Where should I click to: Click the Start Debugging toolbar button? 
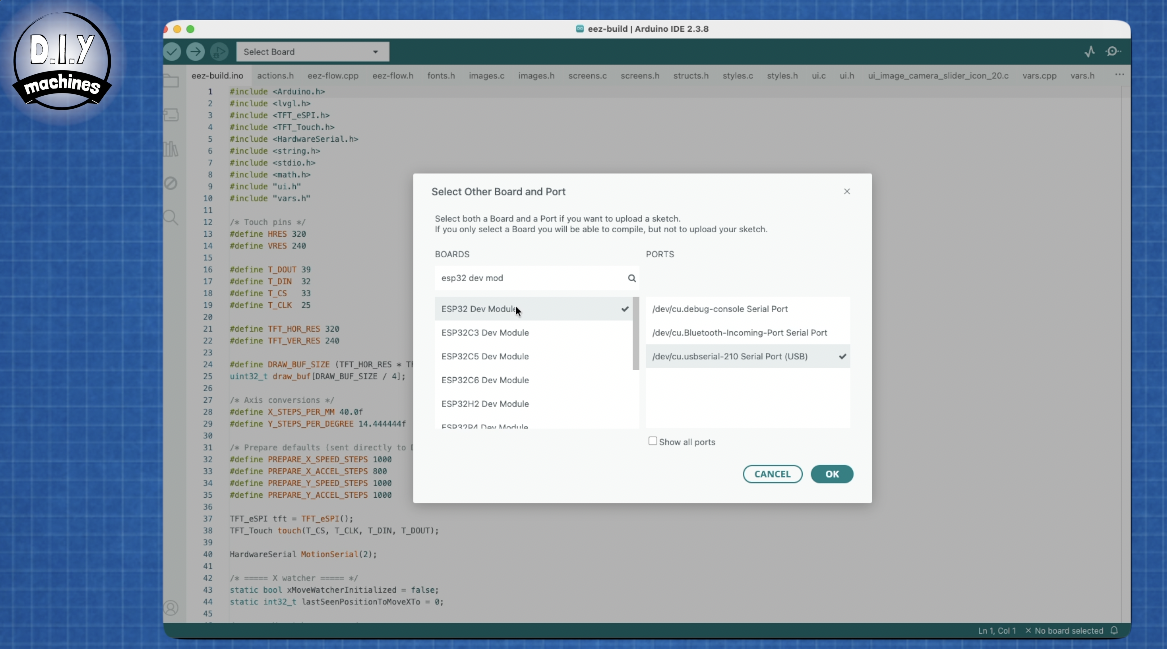[x=219, y=51]
